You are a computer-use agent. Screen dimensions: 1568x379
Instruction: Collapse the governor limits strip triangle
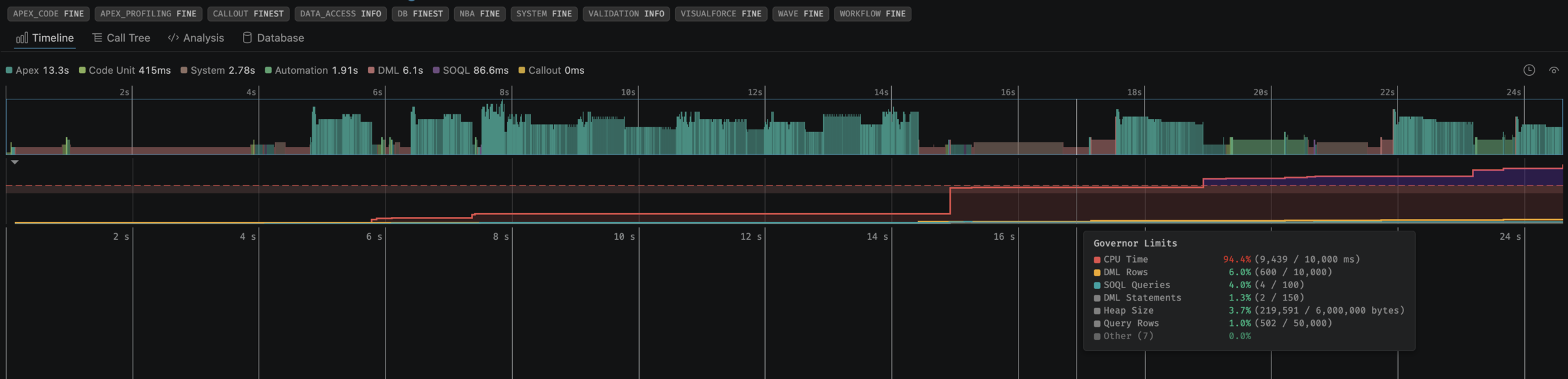(14, 161)
